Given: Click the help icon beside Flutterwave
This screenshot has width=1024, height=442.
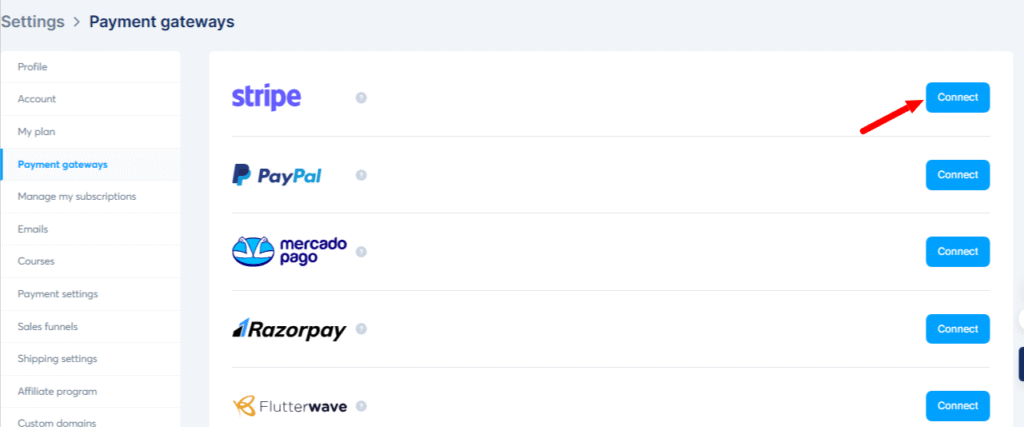Looking at the screenshot, I should [x=361, y=406].
